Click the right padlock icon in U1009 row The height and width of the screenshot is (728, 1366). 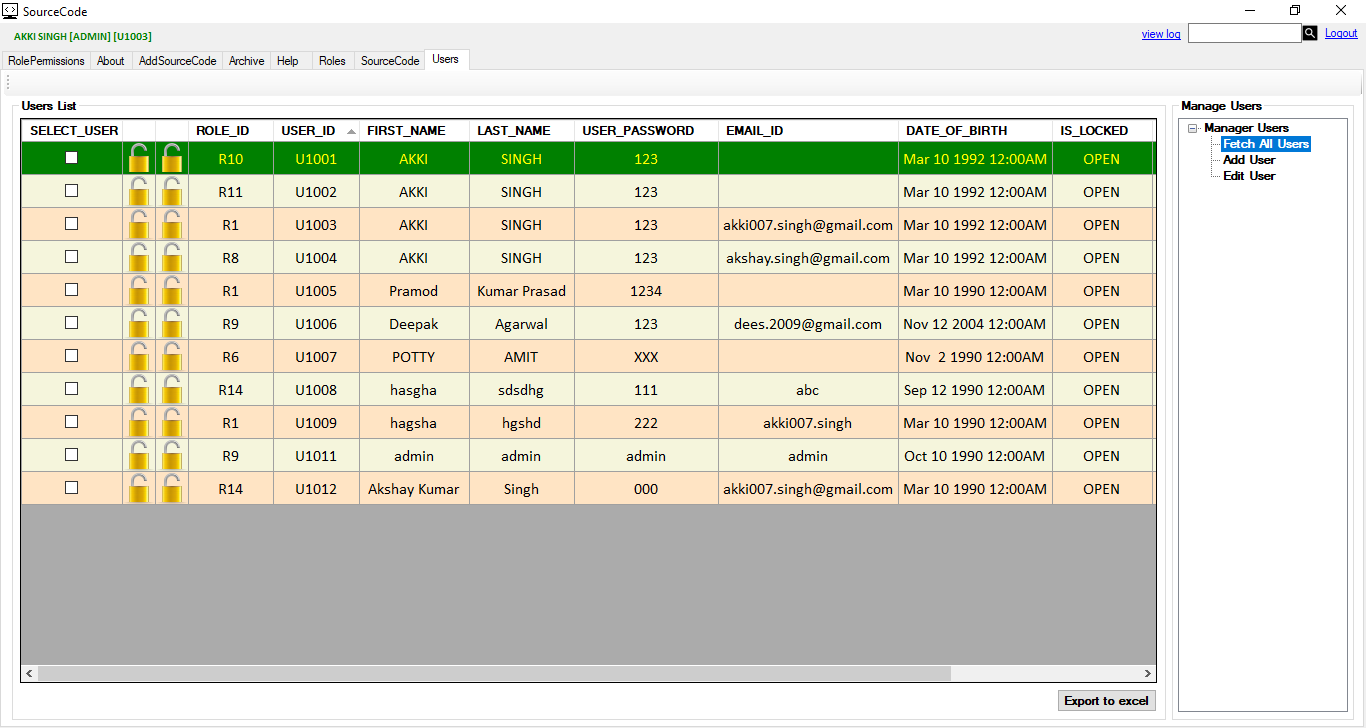[x=172, y=422]
